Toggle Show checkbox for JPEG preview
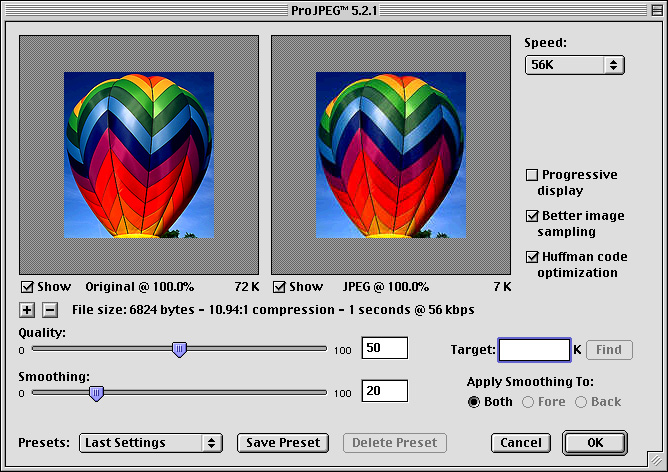The image size is (668, 472). 279,287
